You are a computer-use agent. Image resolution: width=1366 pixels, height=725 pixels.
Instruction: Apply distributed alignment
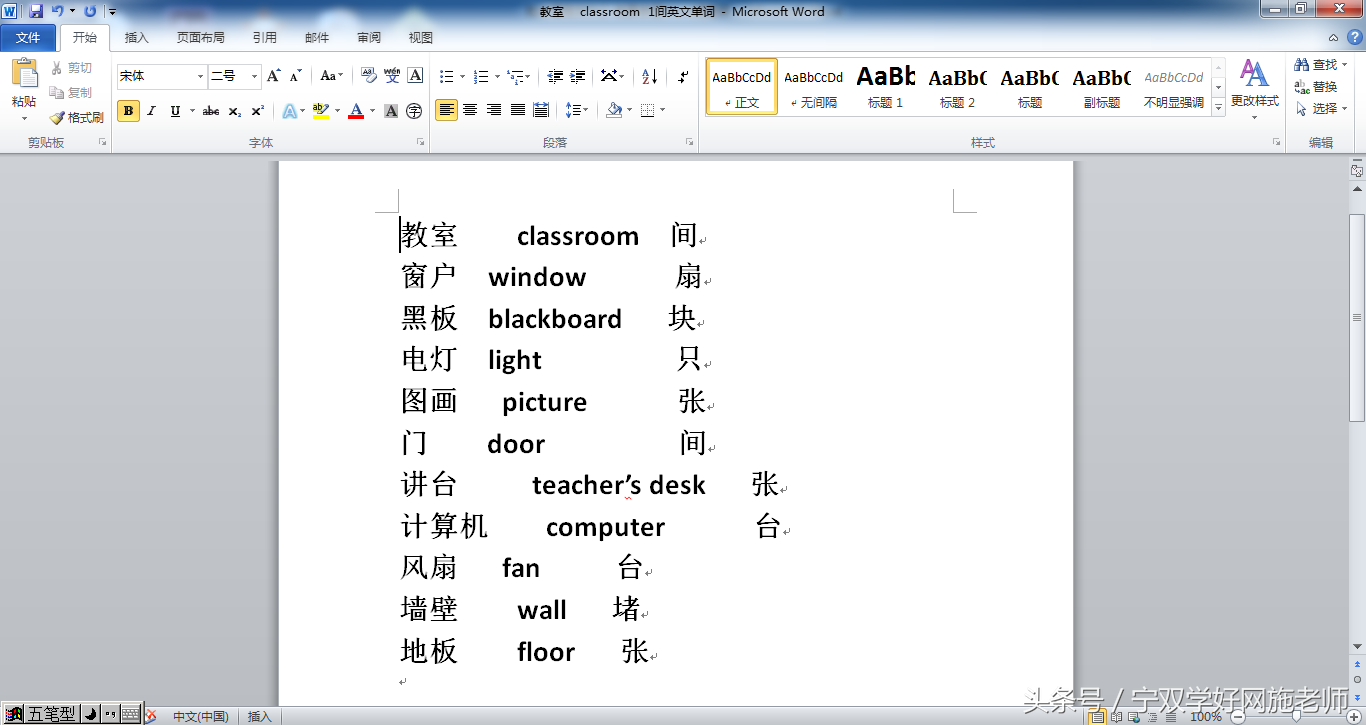541,110
